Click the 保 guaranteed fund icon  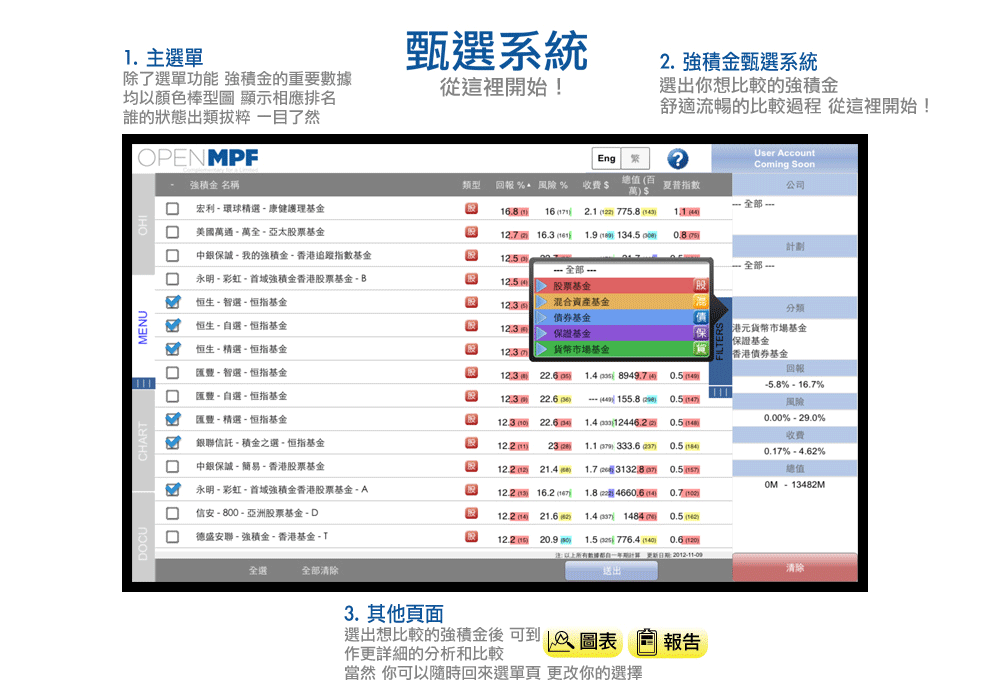pyautogui.click(x=701, y=333)
